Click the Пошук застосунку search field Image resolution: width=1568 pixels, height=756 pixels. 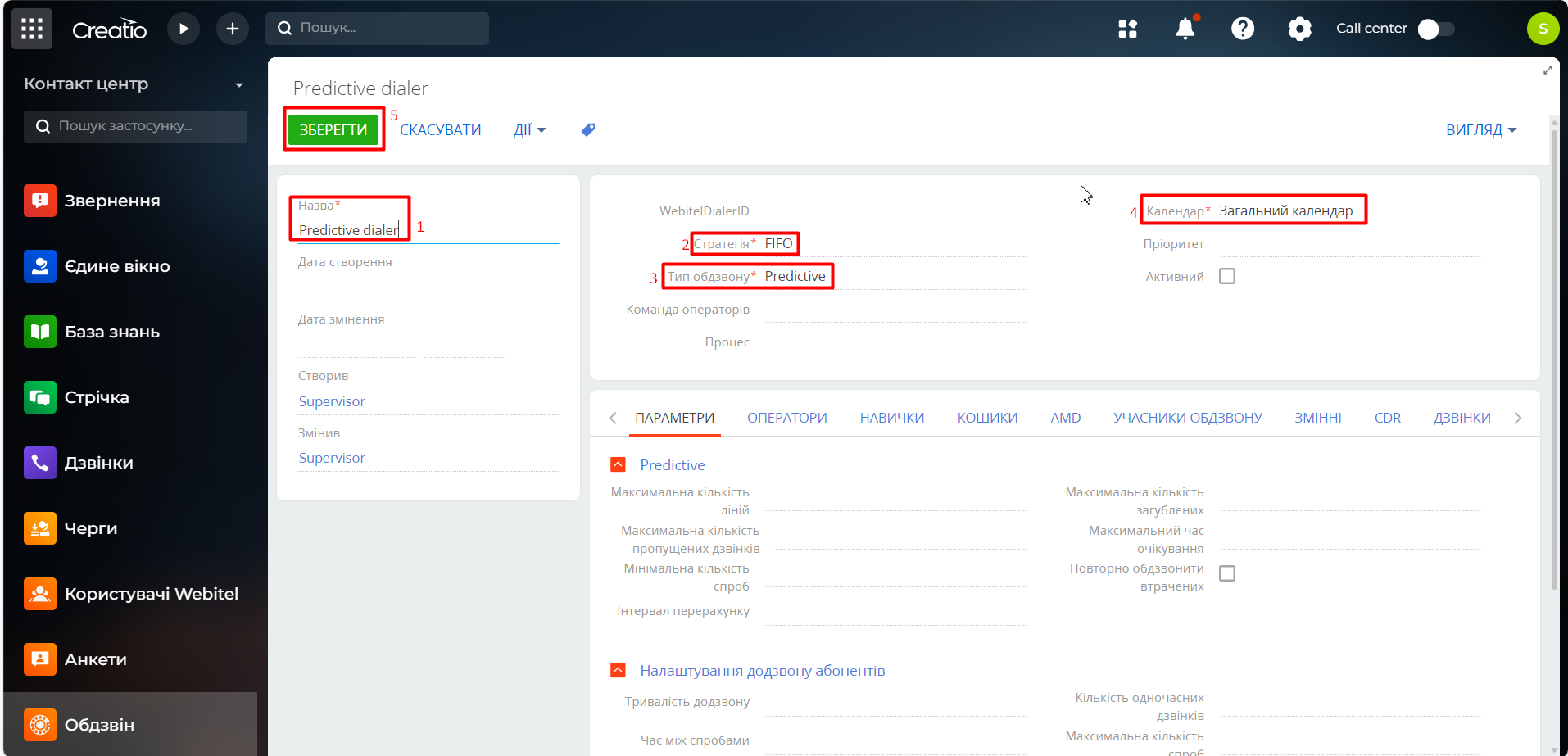tap(135, 126)
